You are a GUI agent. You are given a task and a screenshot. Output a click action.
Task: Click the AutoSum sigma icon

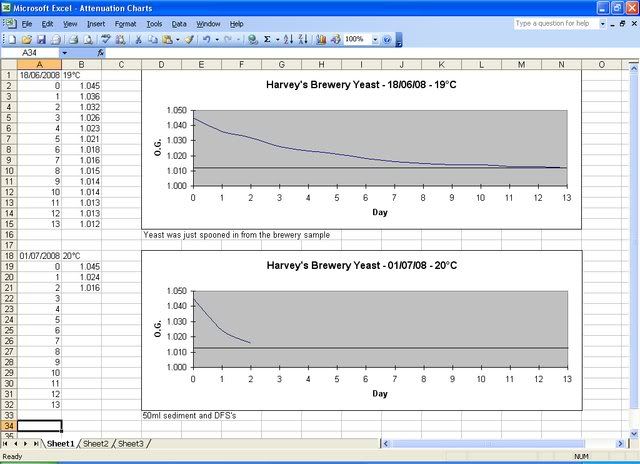point(267,40)
